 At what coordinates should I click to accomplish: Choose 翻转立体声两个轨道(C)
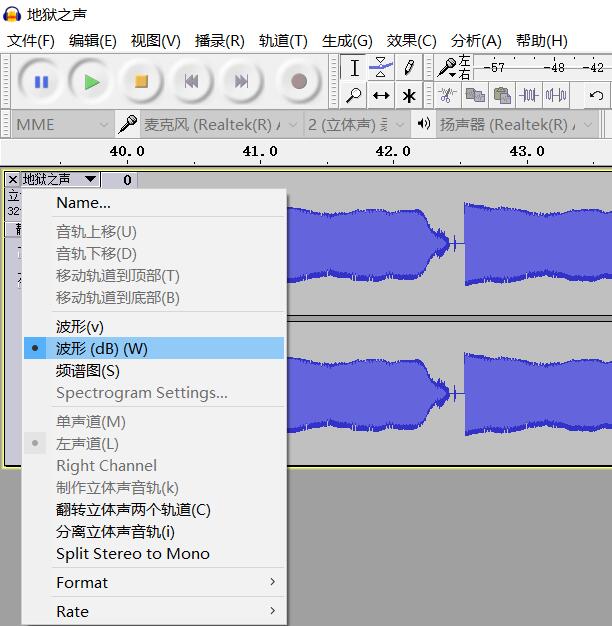point(154,510)
